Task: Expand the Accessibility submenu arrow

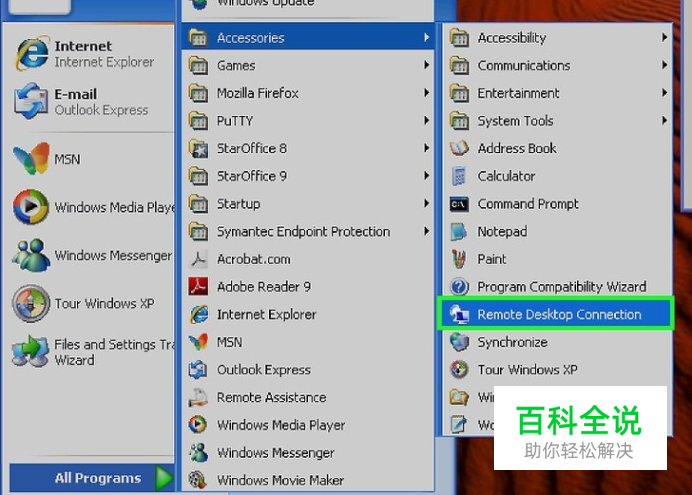Action: click(x=664, y=38)
